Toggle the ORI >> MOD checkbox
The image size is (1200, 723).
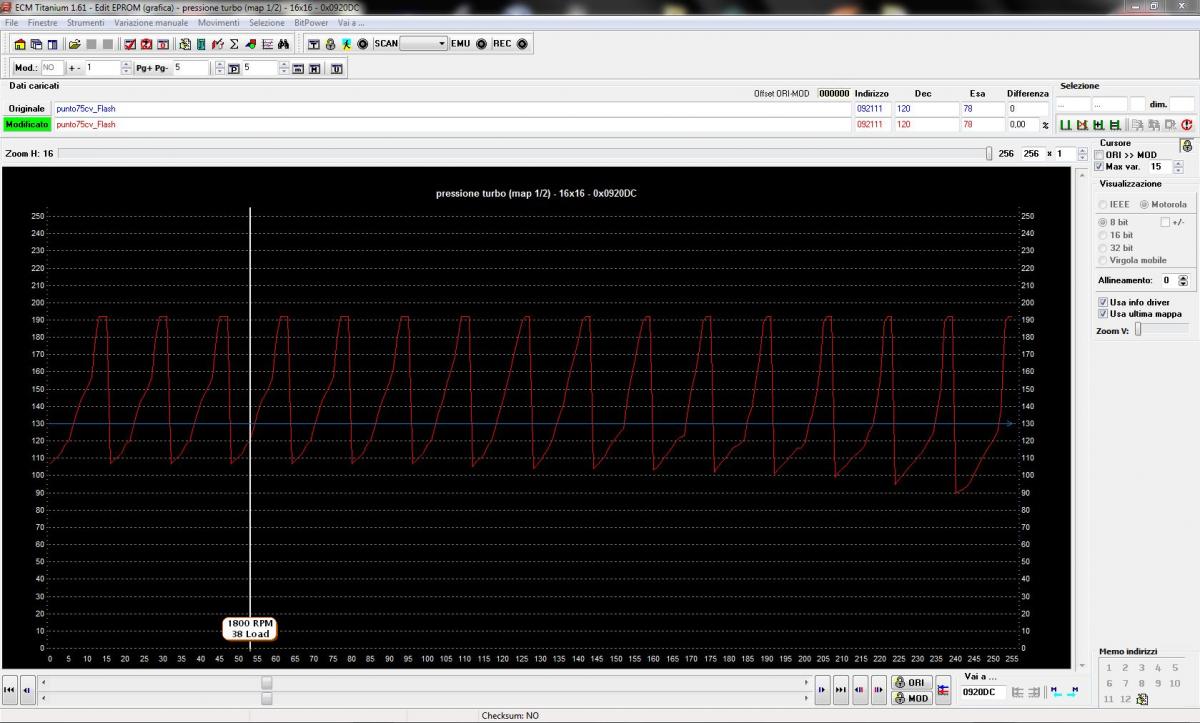pos(1099,155)
